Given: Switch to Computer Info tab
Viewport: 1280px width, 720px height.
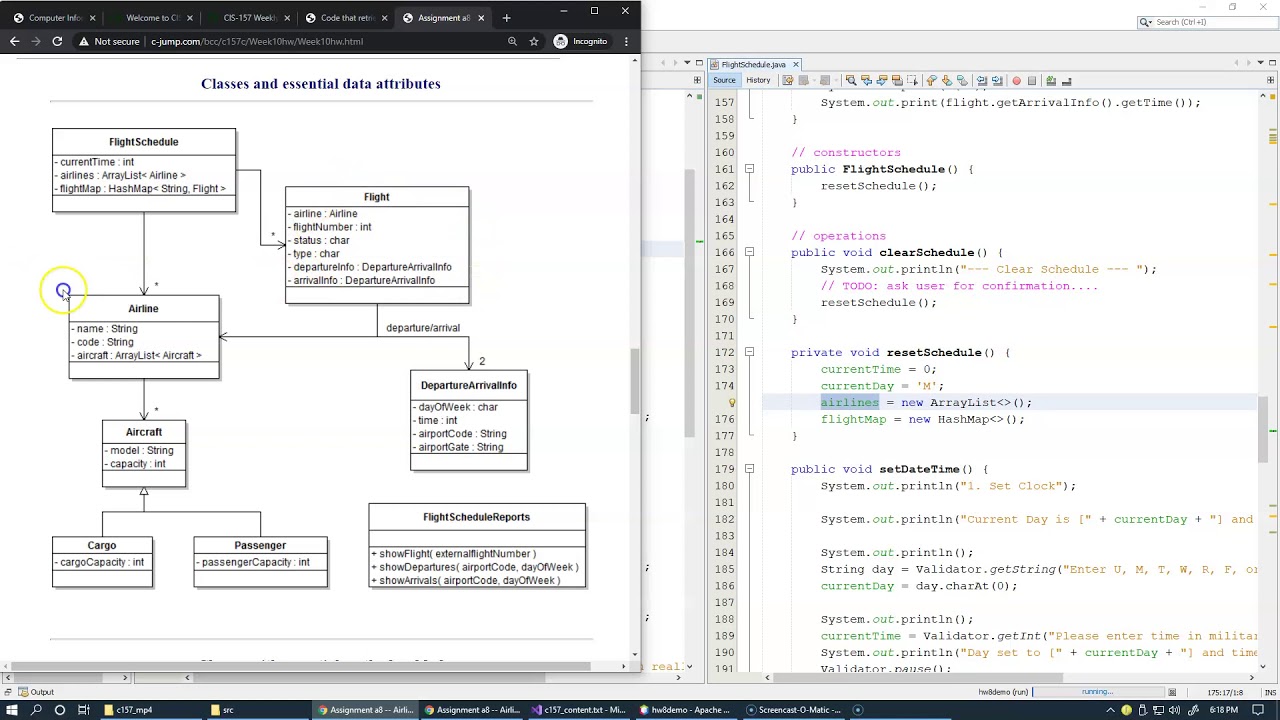Looking at the screenshot, I should 54,17.
